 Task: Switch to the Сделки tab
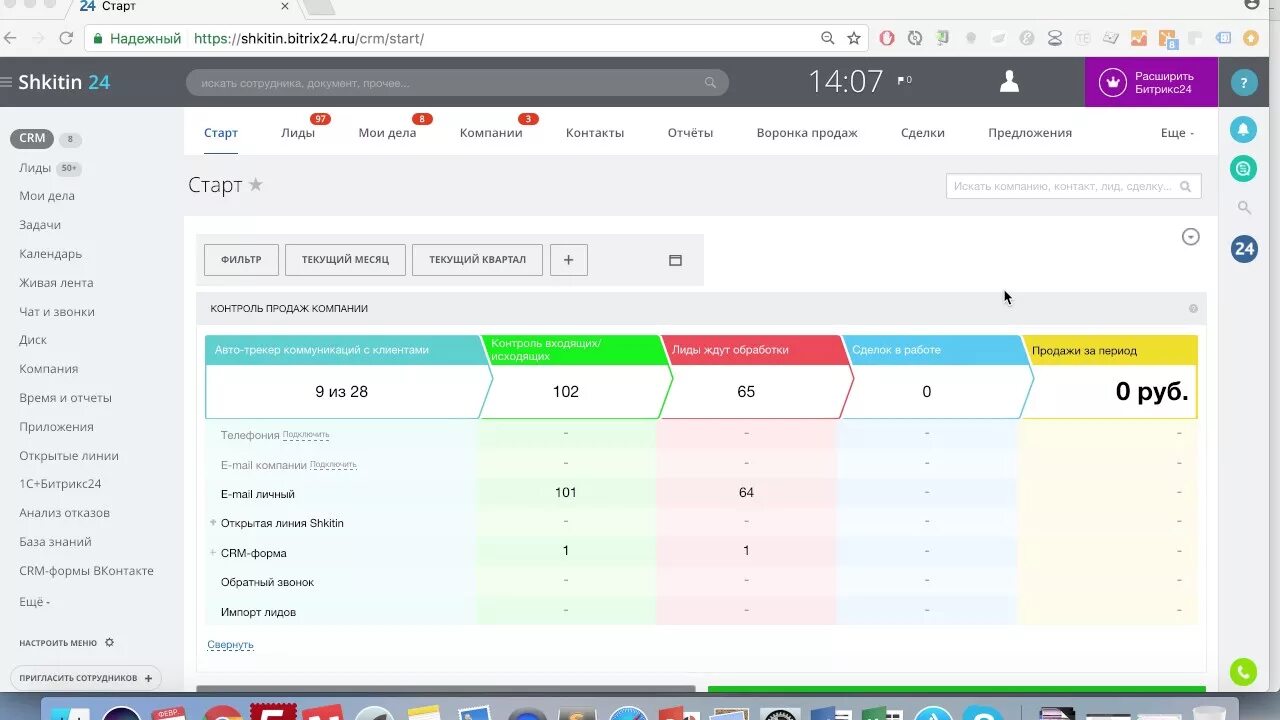(x=922, y=133)
